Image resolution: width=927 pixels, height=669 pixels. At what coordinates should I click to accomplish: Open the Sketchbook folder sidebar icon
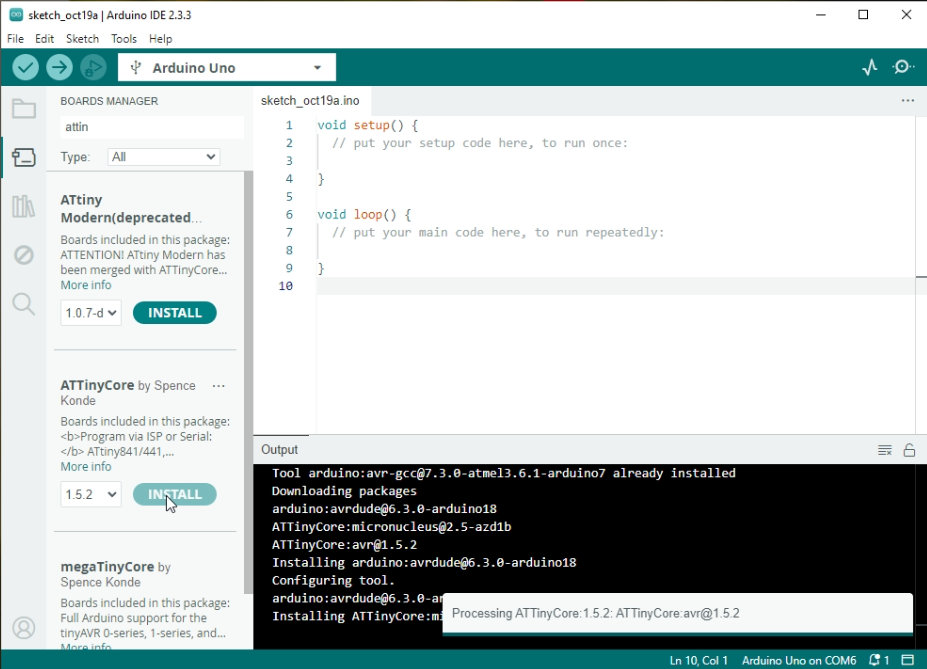(24, 109)
